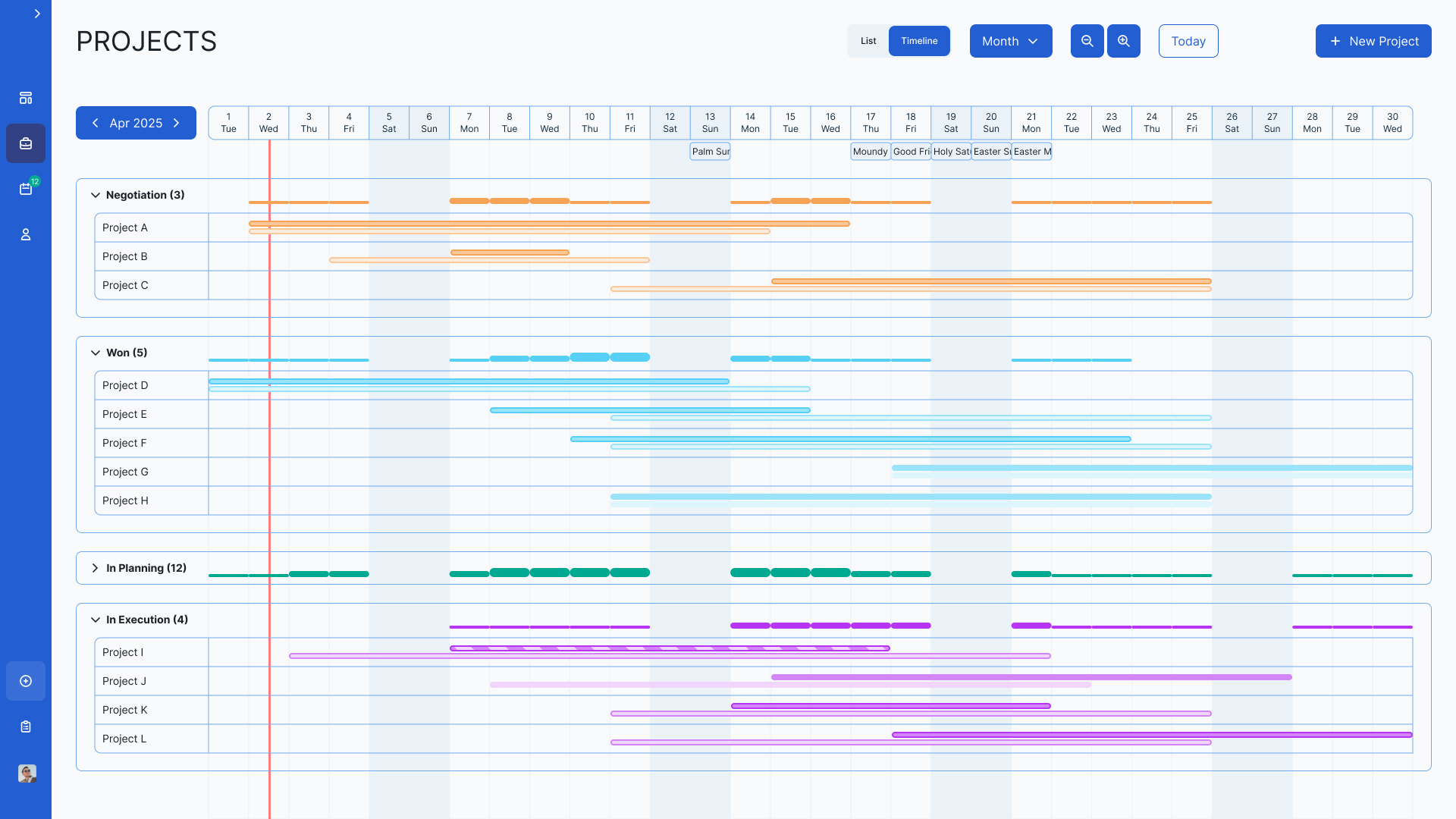Click the New Project button
This screenshot has width=1456, height=819.
1373,41
